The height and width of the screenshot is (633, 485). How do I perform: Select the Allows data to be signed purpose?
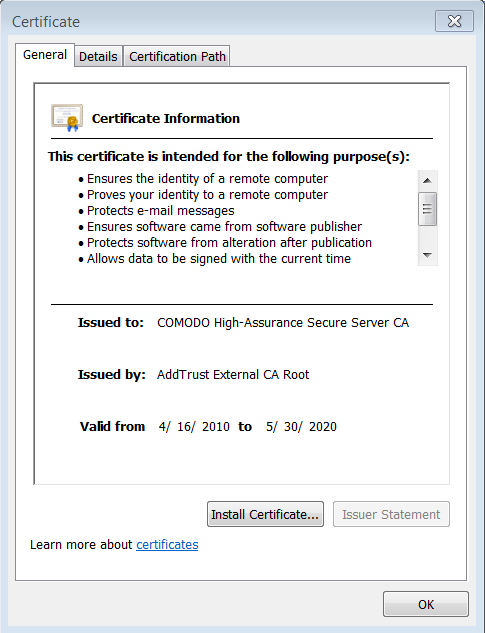(214, 258)
